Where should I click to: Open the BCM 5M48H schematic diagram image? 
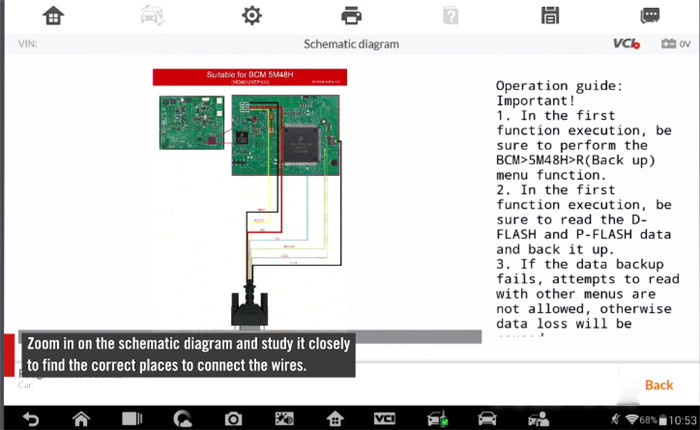[x=250, y=199]
